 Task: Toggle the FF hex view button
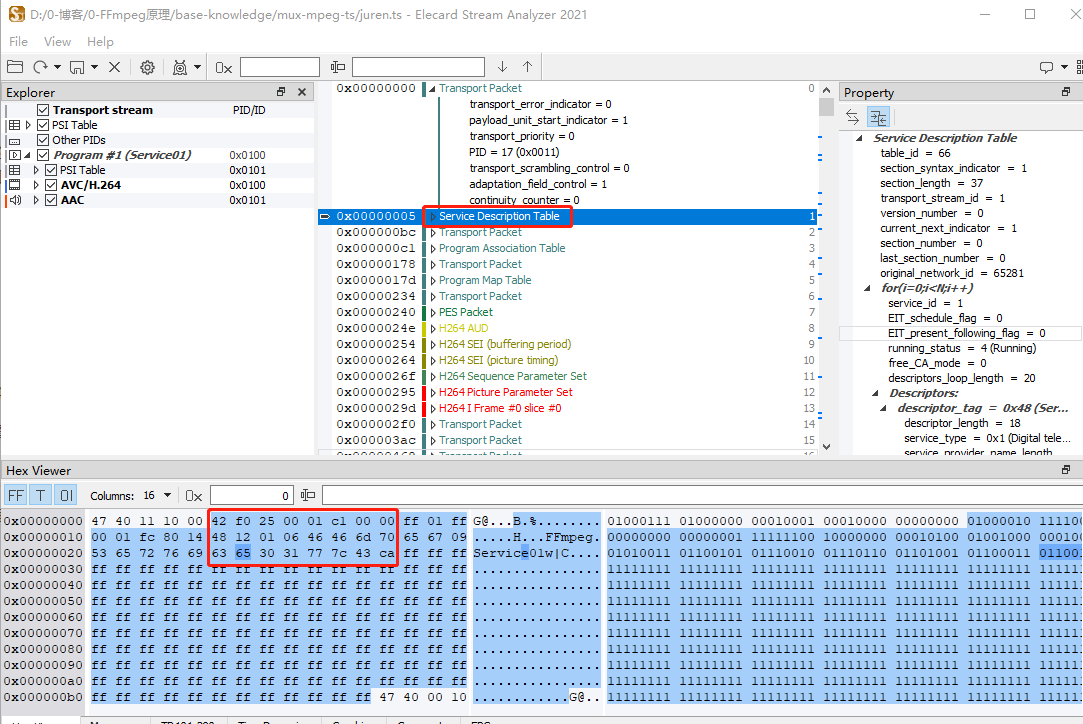tap(16, 495)
